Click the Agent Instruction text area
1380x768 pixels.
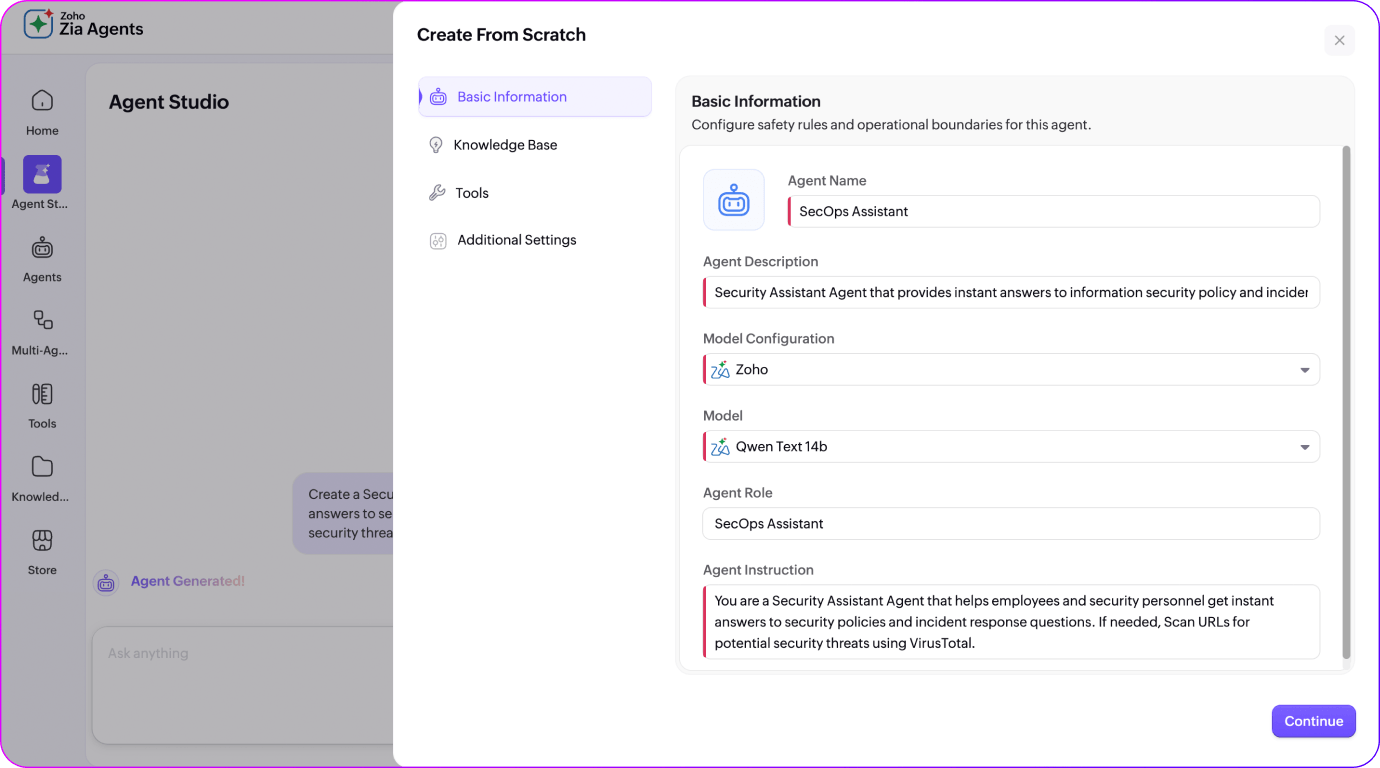coord(1011,622)
